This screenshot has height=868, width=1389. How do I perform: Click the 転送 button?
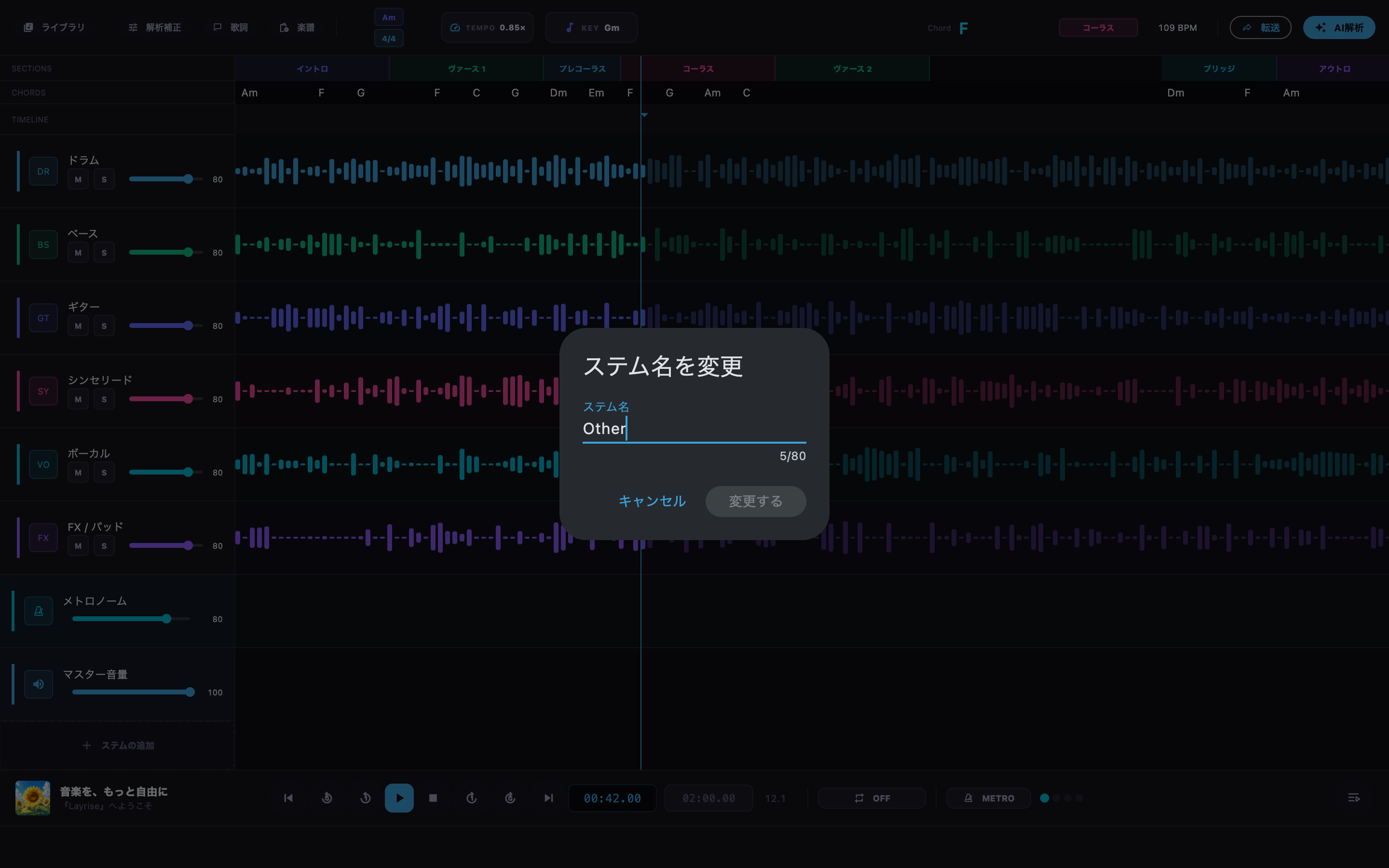pyautogui.click(x=1260, y=27)
